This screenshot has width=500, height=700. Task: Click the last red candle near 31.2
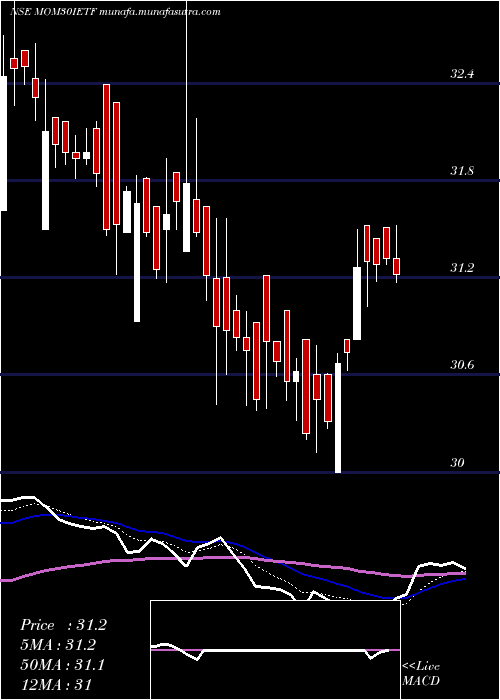click(x=396, y=266)
